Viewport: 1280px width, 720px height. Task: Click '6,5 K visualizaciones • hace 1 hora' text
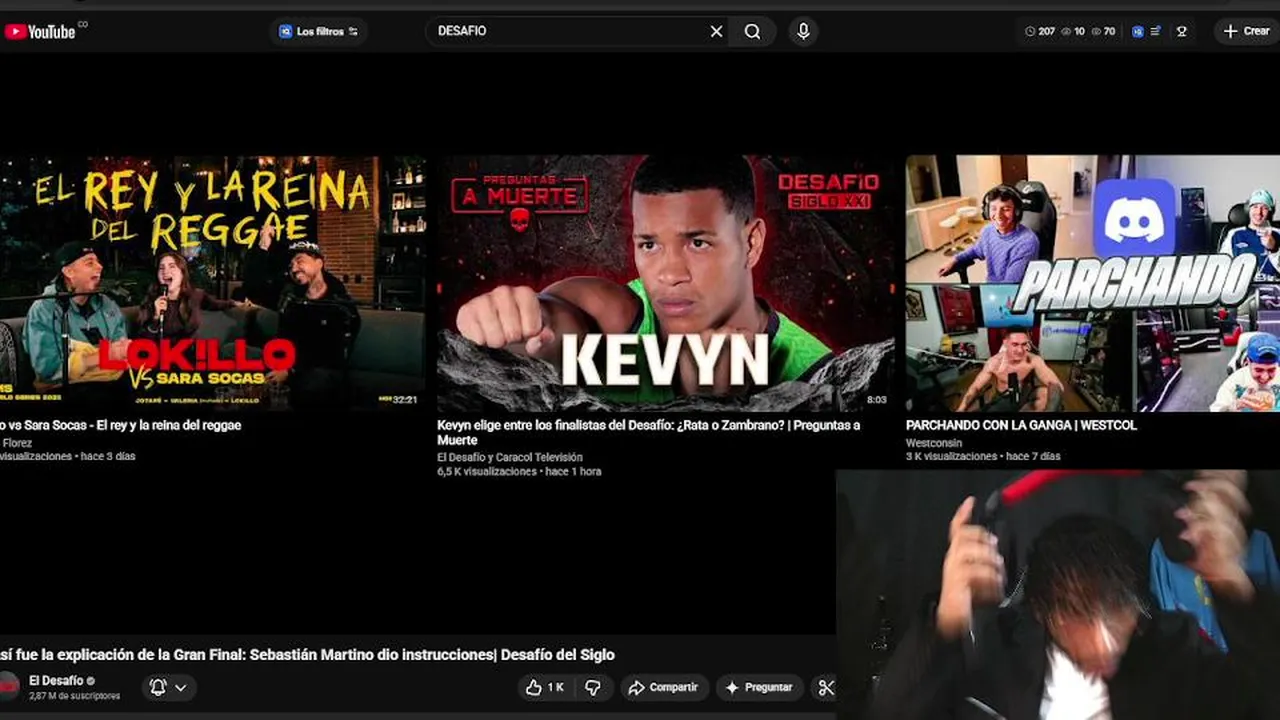coord(519,471)
